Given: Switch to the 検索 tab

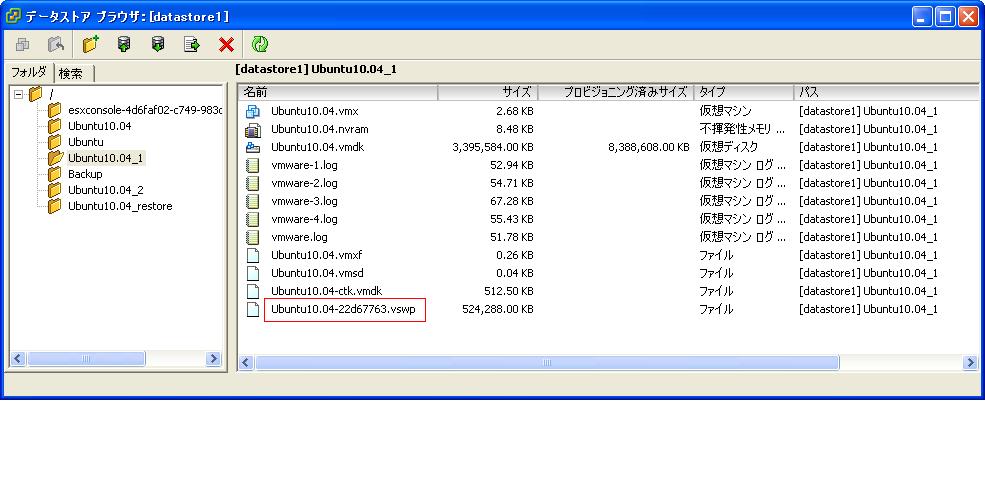Looking at the screenshot, I should click(71, 73).
